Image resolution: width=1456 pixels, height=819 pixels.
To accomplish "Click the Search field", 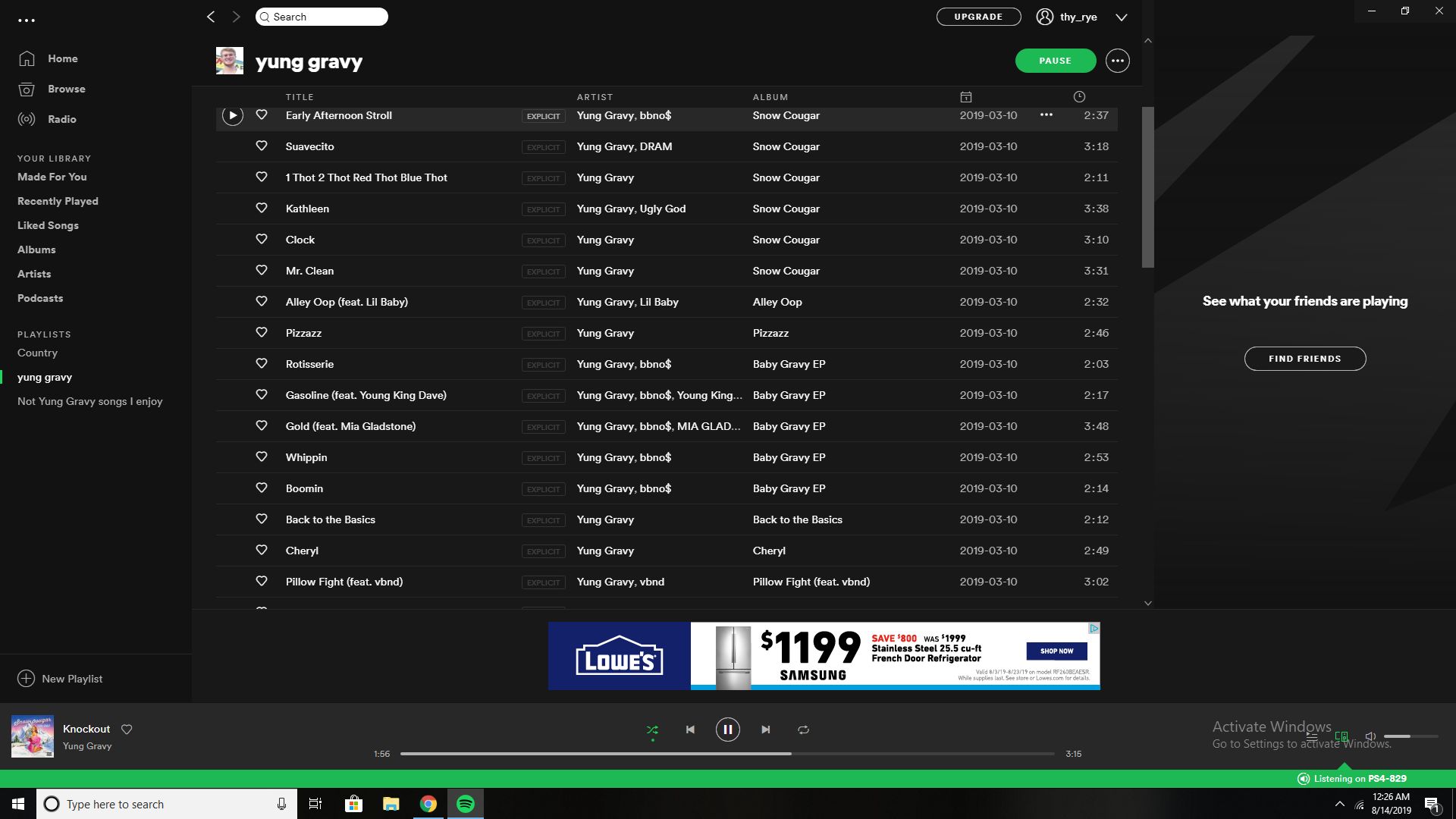I will (322, 16).
